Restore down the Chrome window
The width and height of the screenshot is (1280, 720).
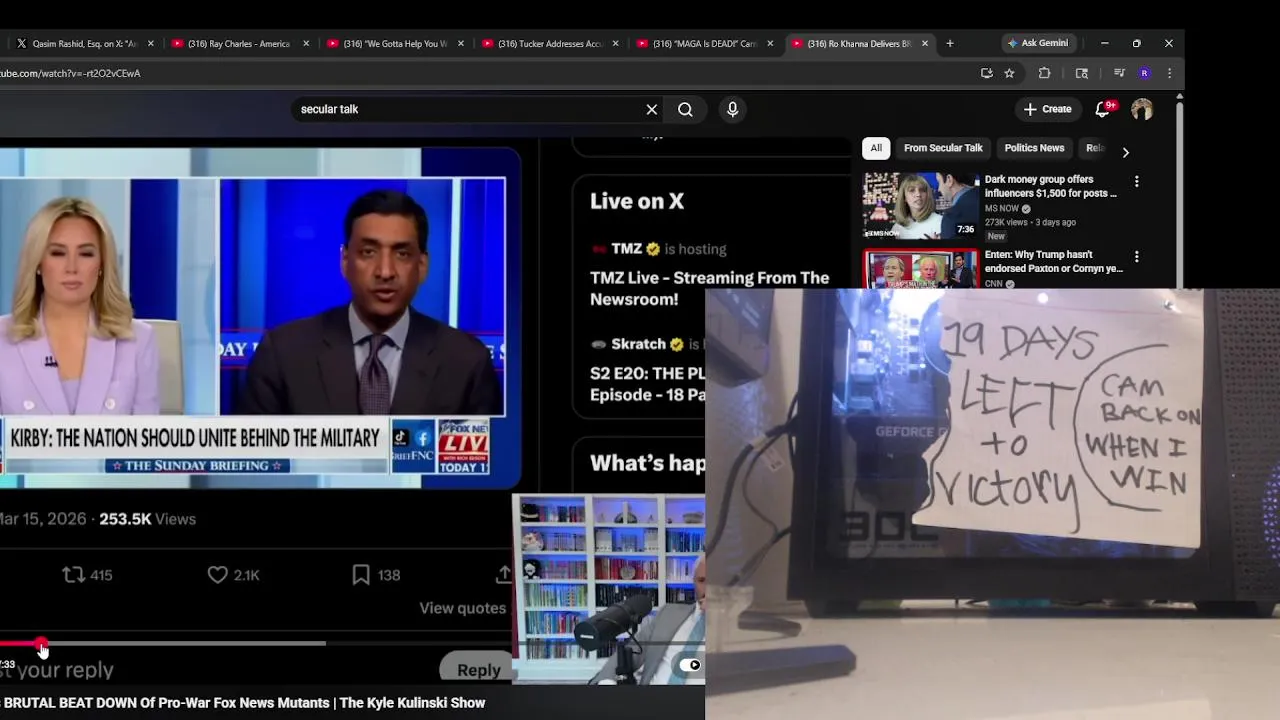[x=1136, y=43]
